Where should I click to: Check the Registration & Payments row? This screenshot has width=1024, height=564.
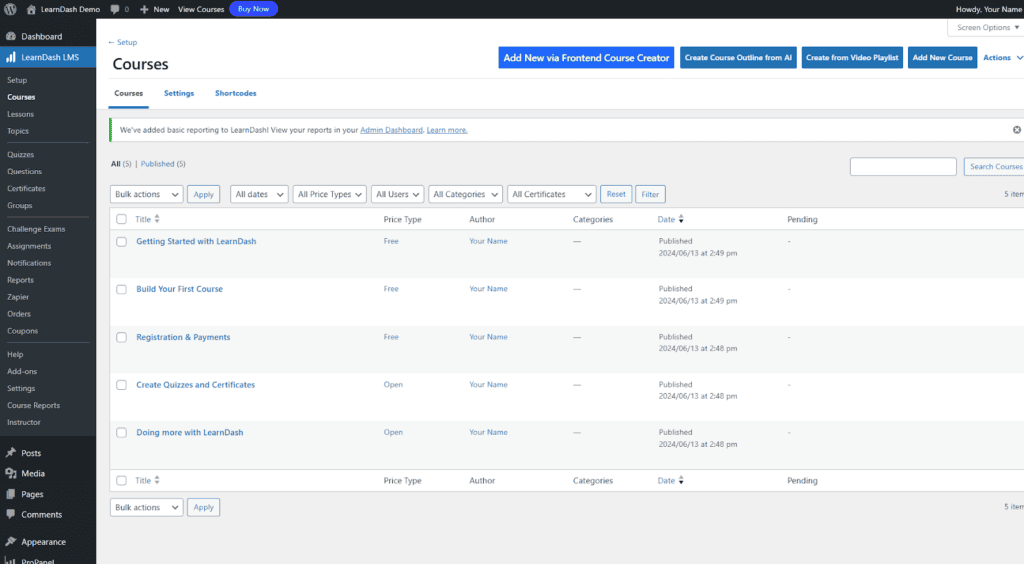pyautogui.click(x=121, y=337)
